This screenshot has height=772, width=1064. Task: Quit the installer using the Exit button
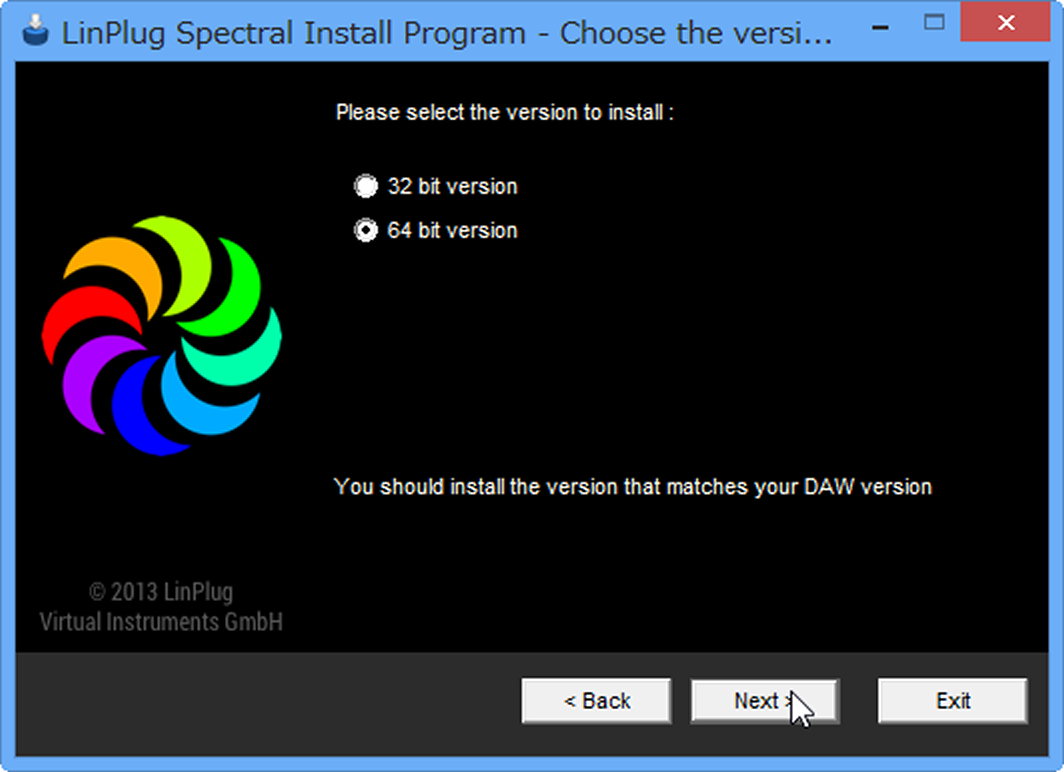click(953, 701)
